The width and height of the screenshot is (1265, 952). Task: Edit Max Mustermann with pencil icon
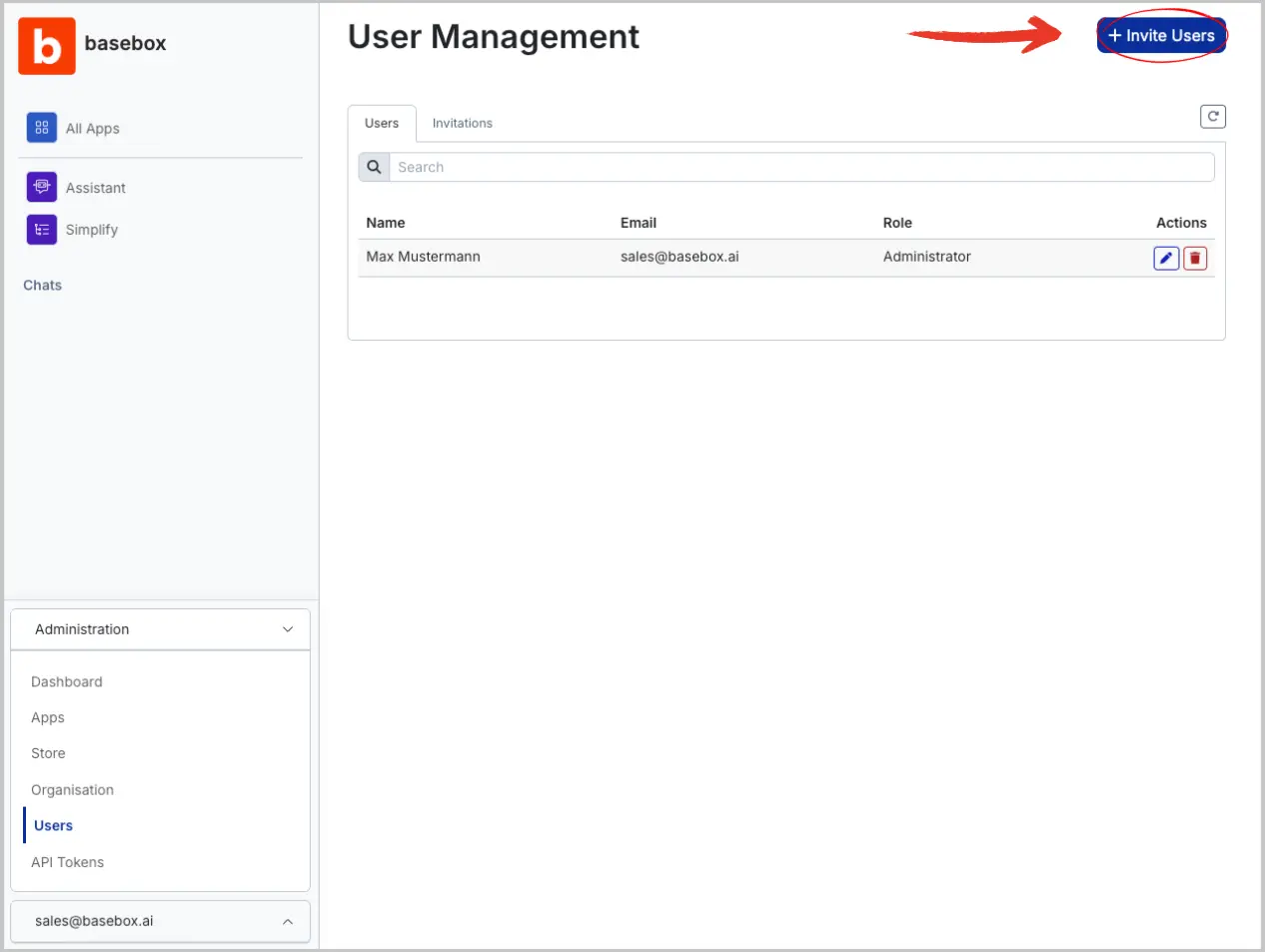point(1165,258)
